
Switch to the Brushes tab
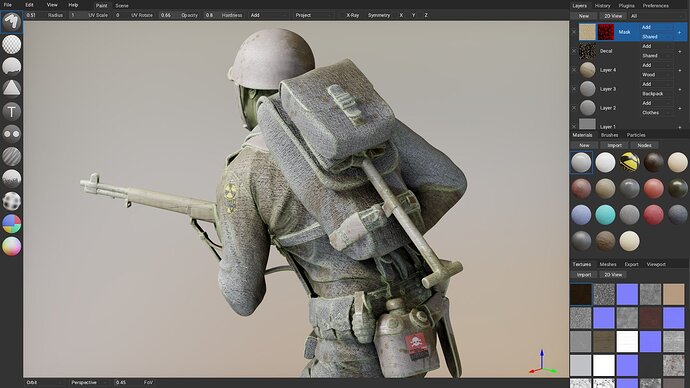[609, 135]
